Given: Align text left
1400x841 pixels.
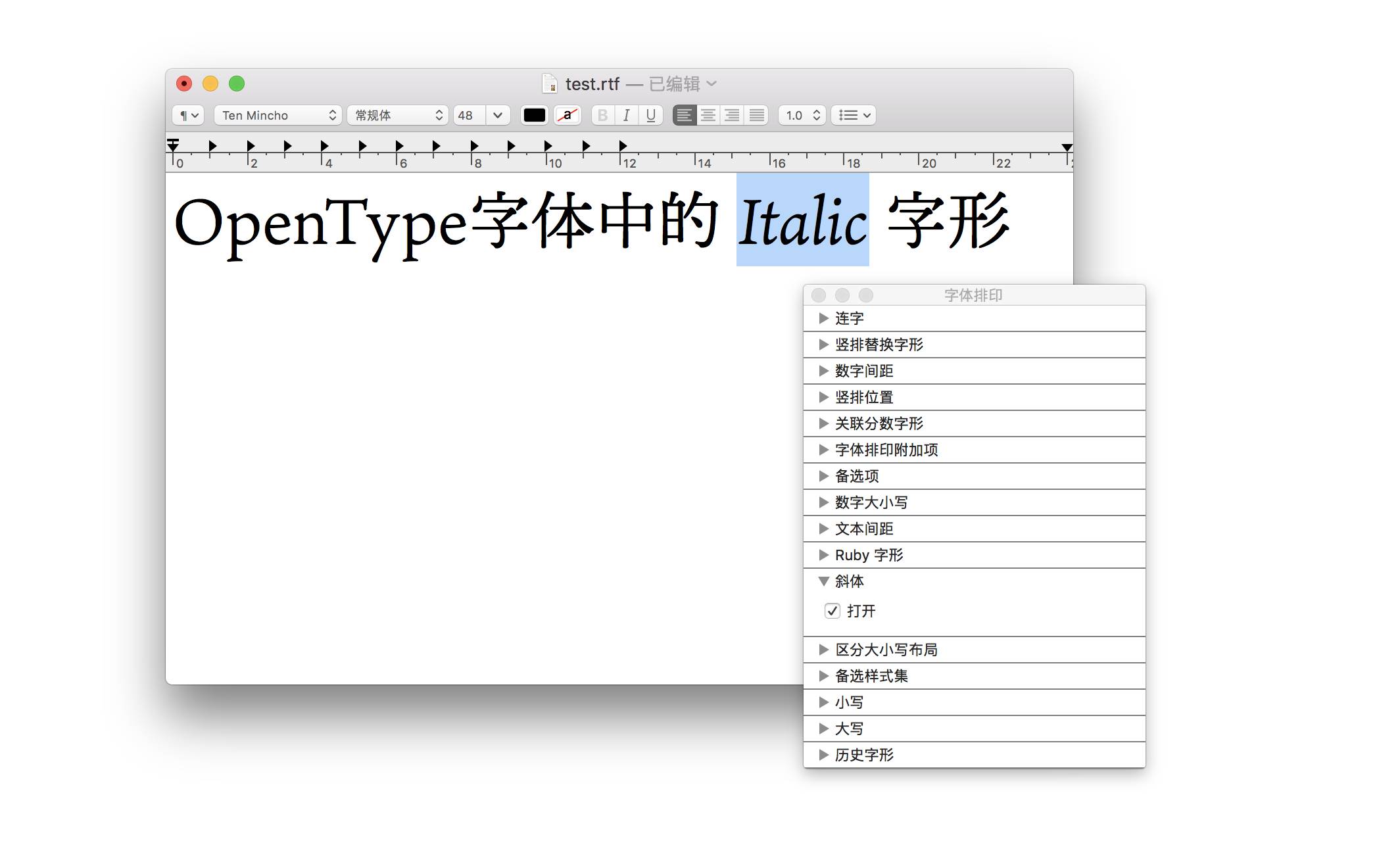Looking at the screenshot, I should [684, 116].
